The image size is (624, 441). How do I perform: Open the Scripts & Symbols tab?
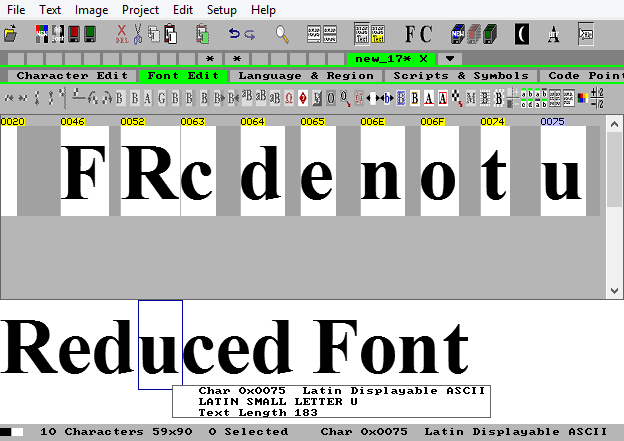461,76
